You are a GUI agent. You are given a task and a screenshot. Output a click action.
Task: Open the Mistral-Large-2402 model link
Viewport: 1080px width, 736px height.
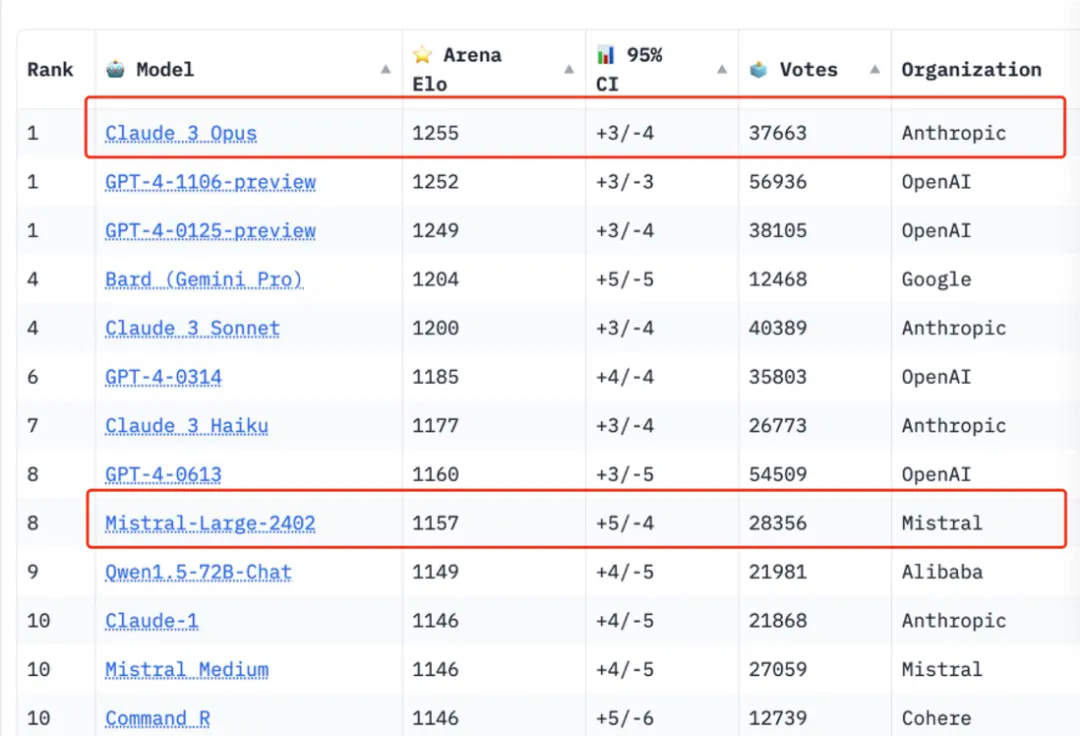(x=210, y=523)
